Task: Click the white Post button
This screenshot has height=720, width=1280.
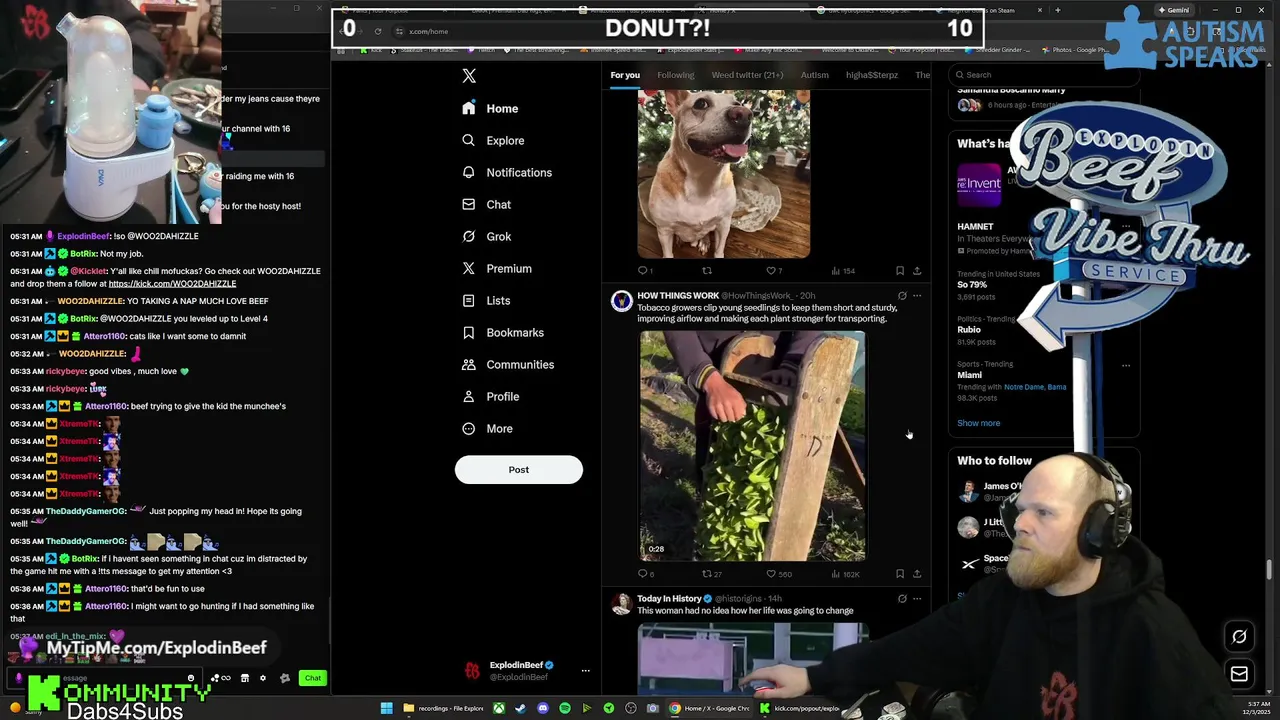Action: click(x=518, y=469)
